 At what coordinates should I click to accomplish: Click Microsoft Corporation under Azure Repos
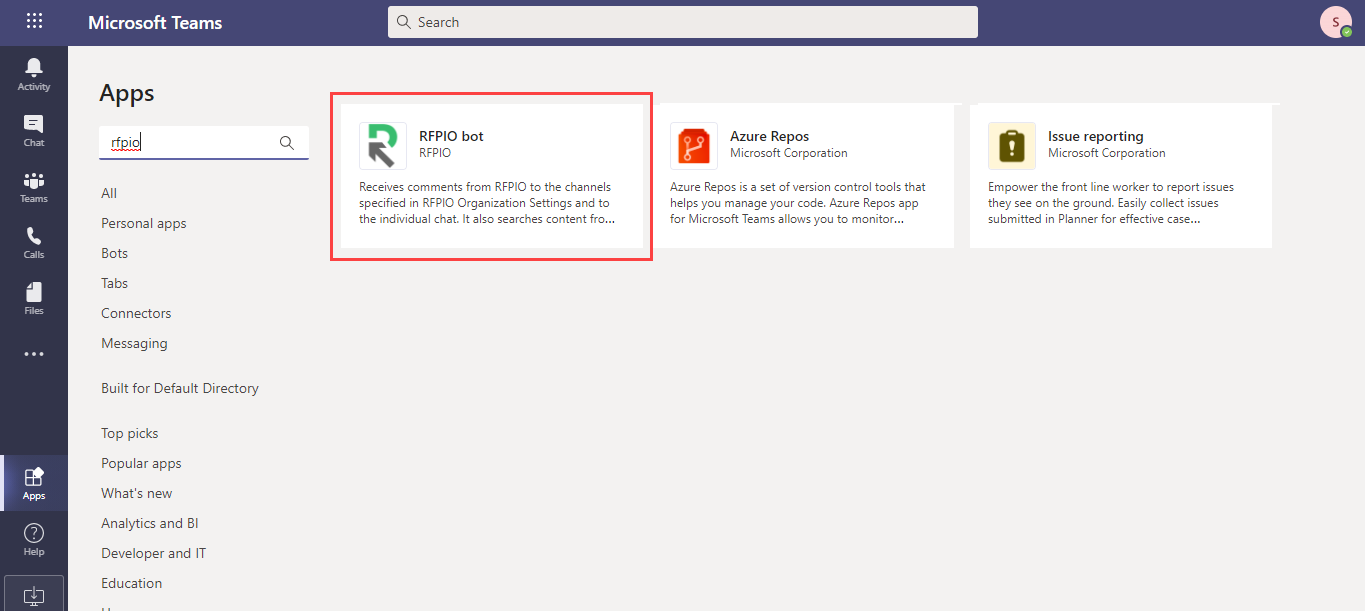click(789, 153)
